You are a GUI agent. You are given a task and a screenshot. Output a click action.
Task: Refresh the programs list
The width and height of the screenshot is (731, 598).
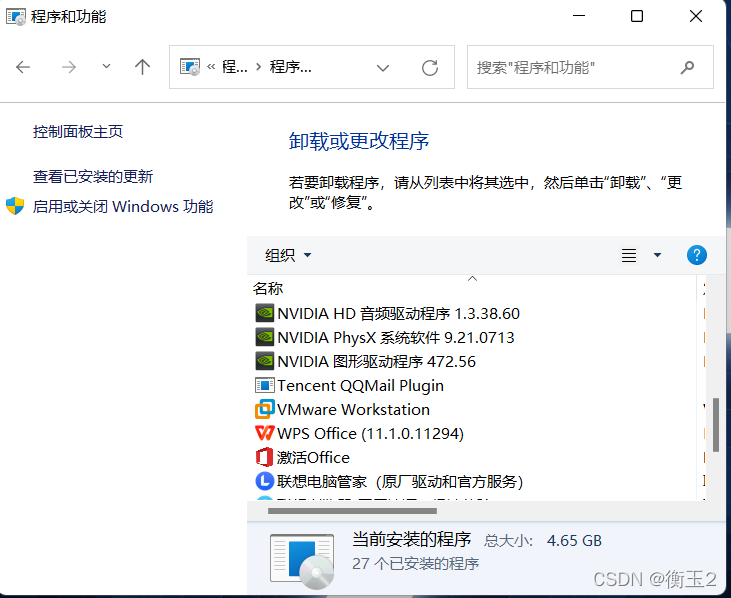tap(429, 68)
